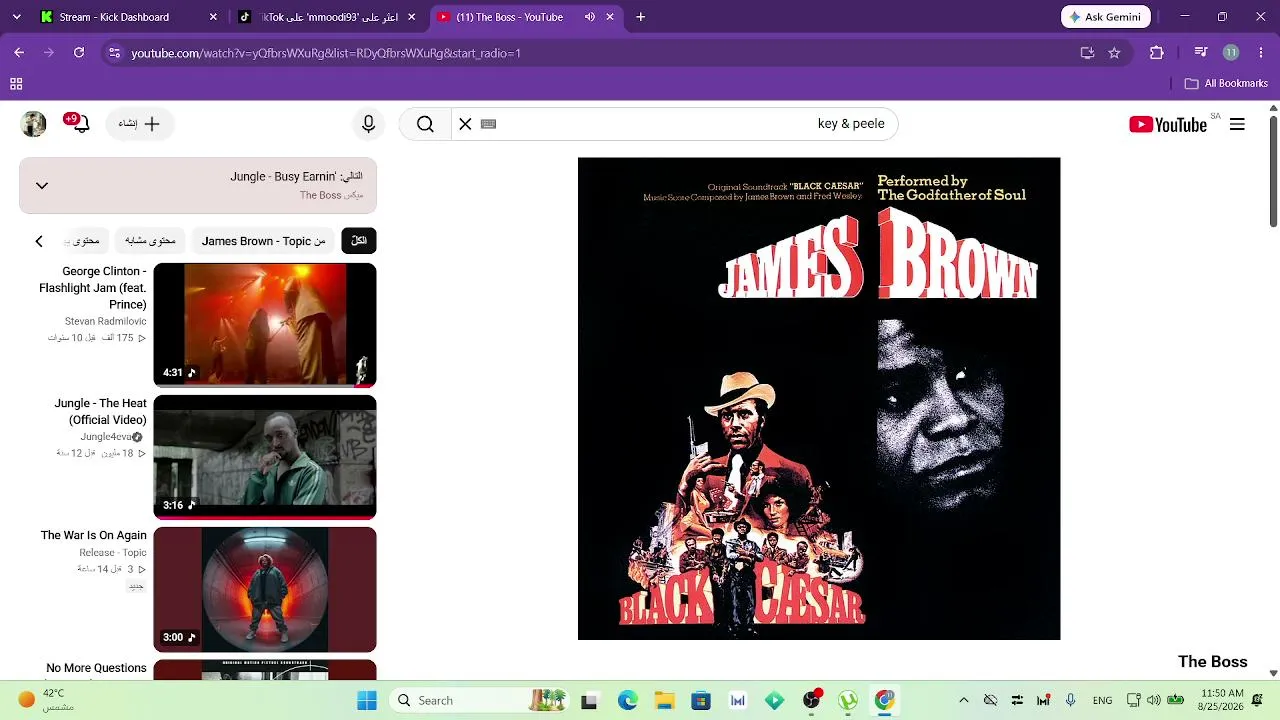The width and height of the screenshot is (1280, 720).
Task: Mute the YouTube tab audio icon
Action: click(590, 17)
